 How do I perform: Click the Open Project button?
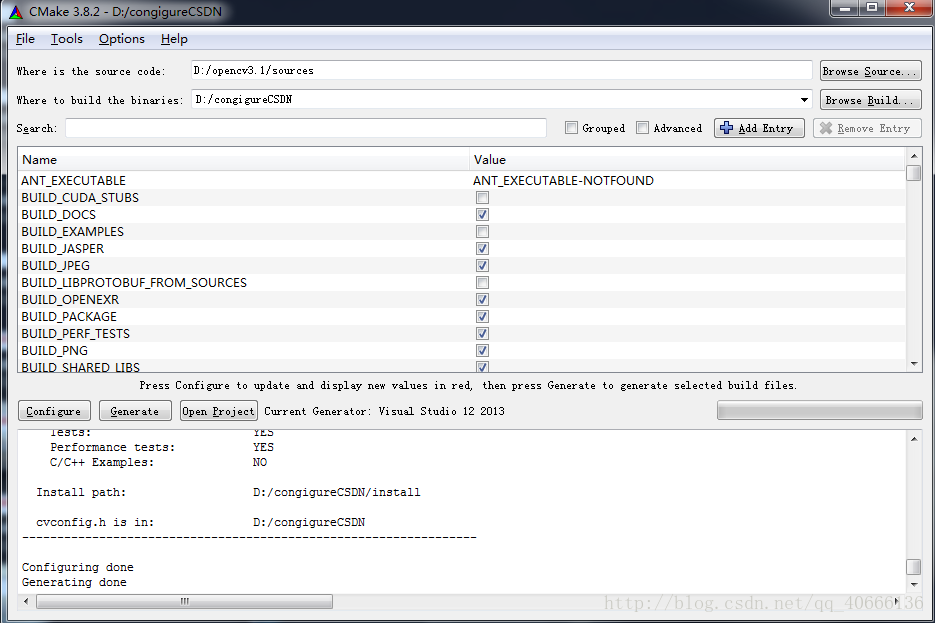(218, 411)
